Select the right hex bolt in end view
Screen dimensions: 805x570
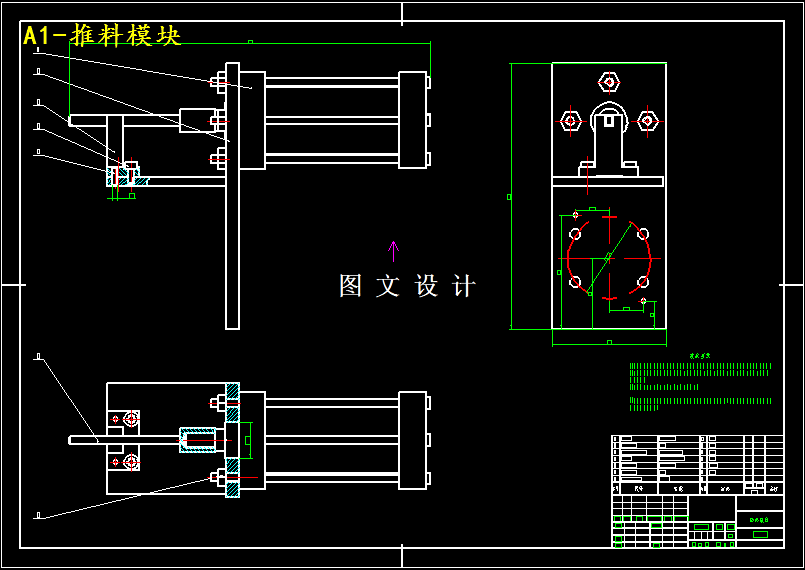[647, 121]
